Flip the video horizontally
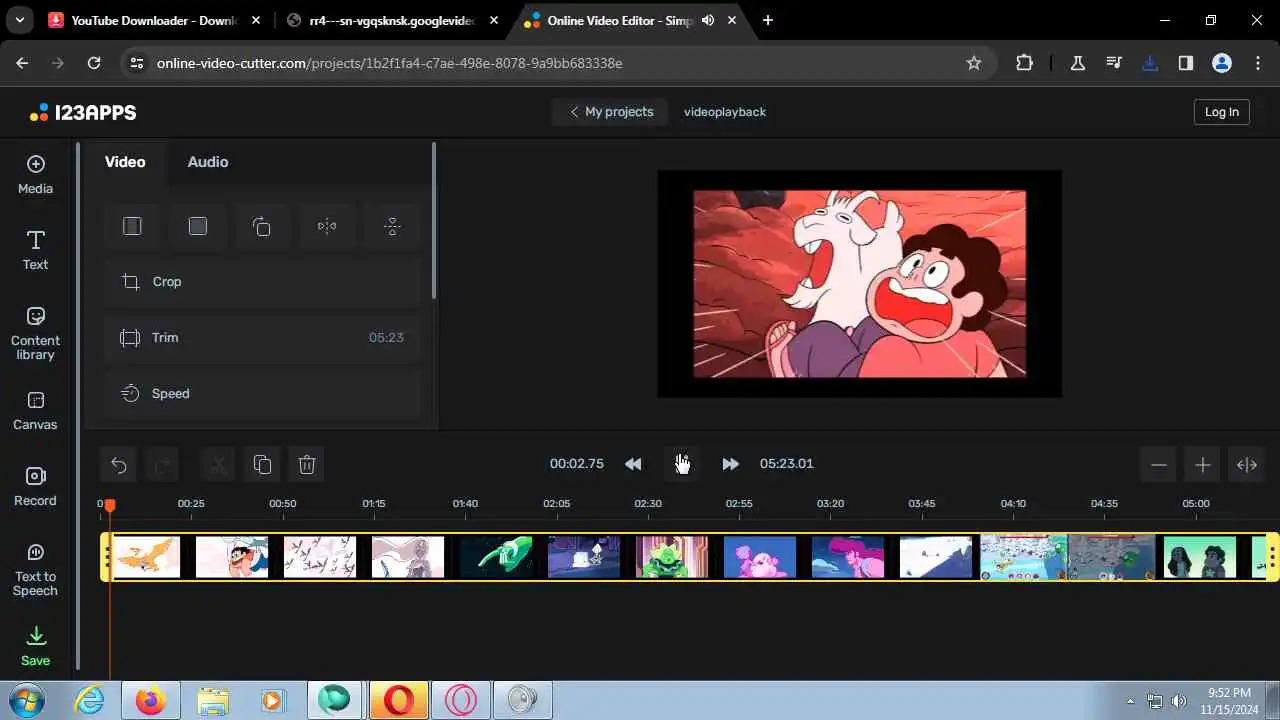This screenshot has height=720, width=1280. [x=327, y=226]
